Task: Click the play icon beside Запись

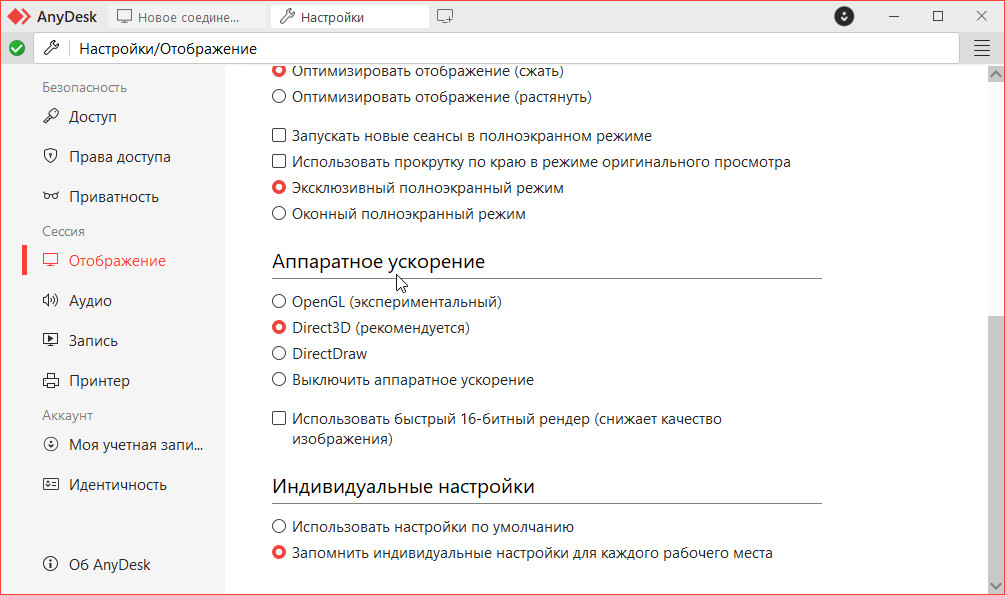Action: tap(51, 341)
